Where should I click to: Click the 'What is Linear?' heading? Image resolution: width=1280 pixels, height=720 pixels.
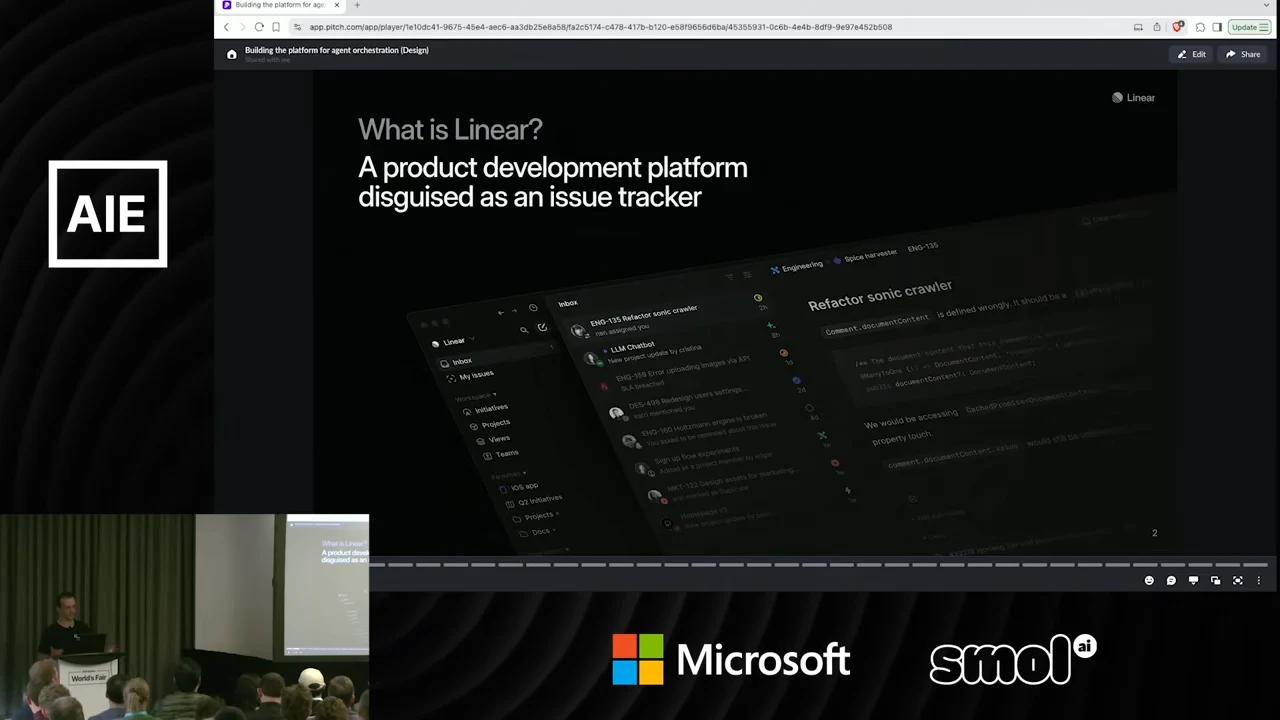pyautogui.click(x=450, y=129)
